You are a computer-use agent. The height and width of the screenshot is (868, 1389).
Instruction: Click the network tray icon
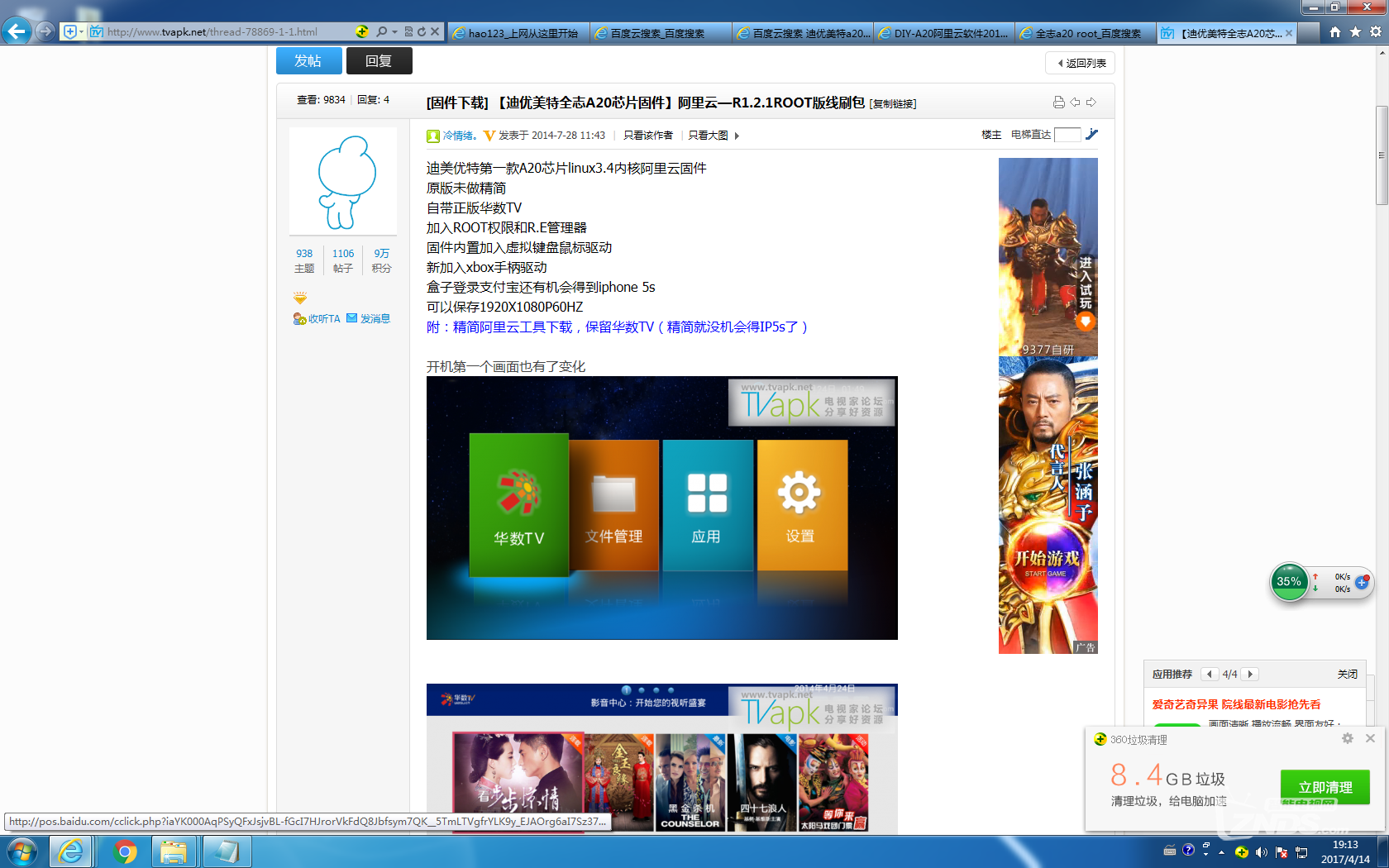(1301, 852)
